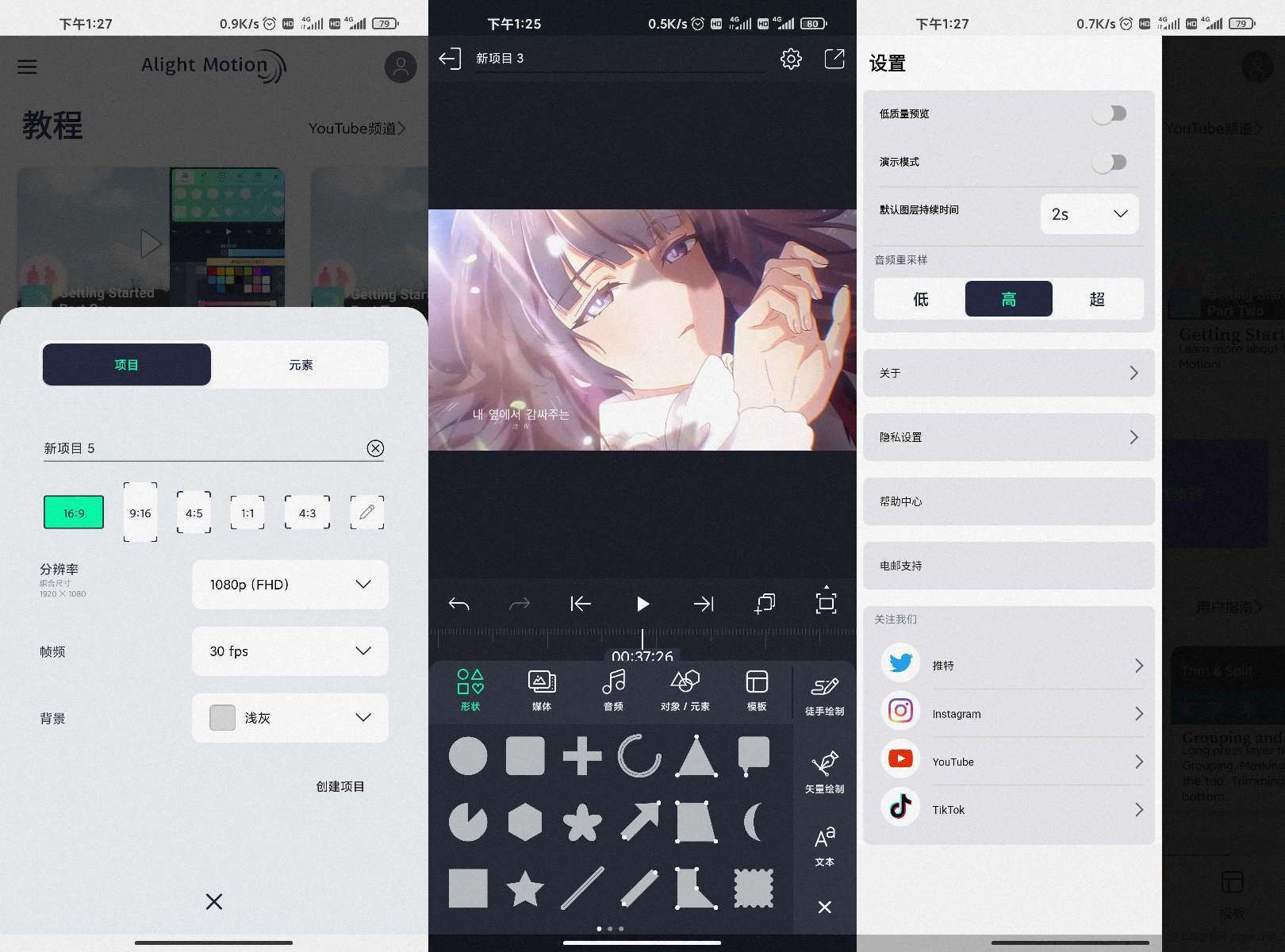Close the add-shape panel with the X
This screenshot has width=1285, height=952.
pos(825,907)
